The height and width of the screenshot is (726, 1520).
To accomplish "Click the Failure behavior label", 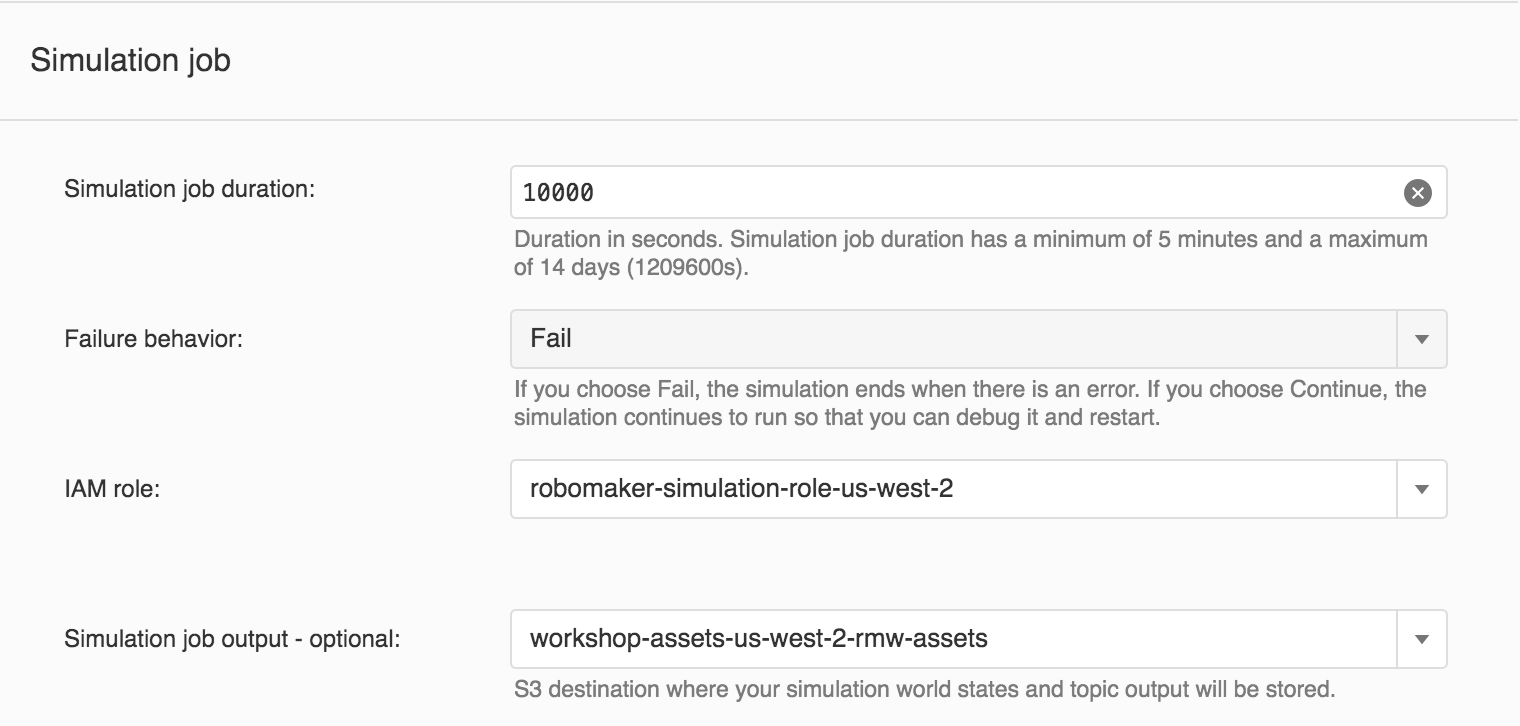I will pyautogui.click(x=154, y=339).
